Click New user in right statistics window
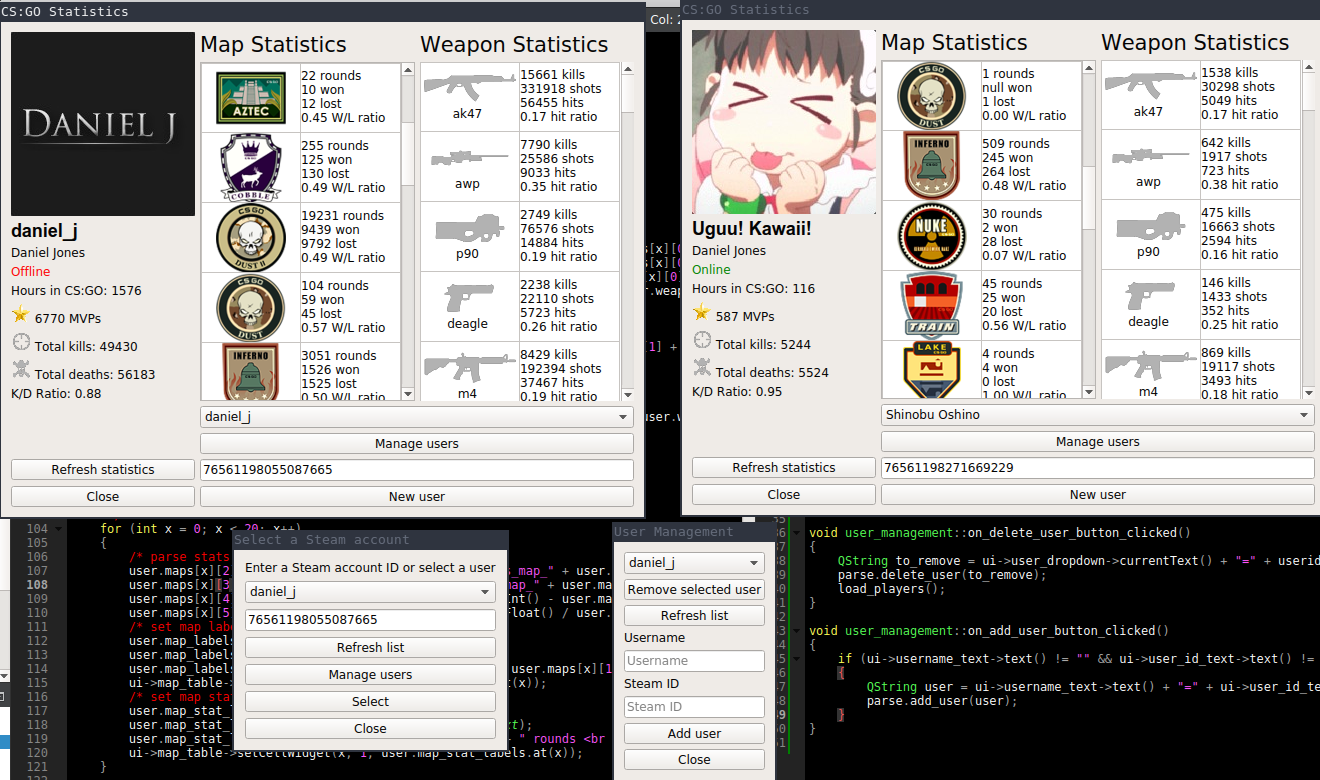Image resolution: width=1320 pixels, height=780 pixels. 1097,495
